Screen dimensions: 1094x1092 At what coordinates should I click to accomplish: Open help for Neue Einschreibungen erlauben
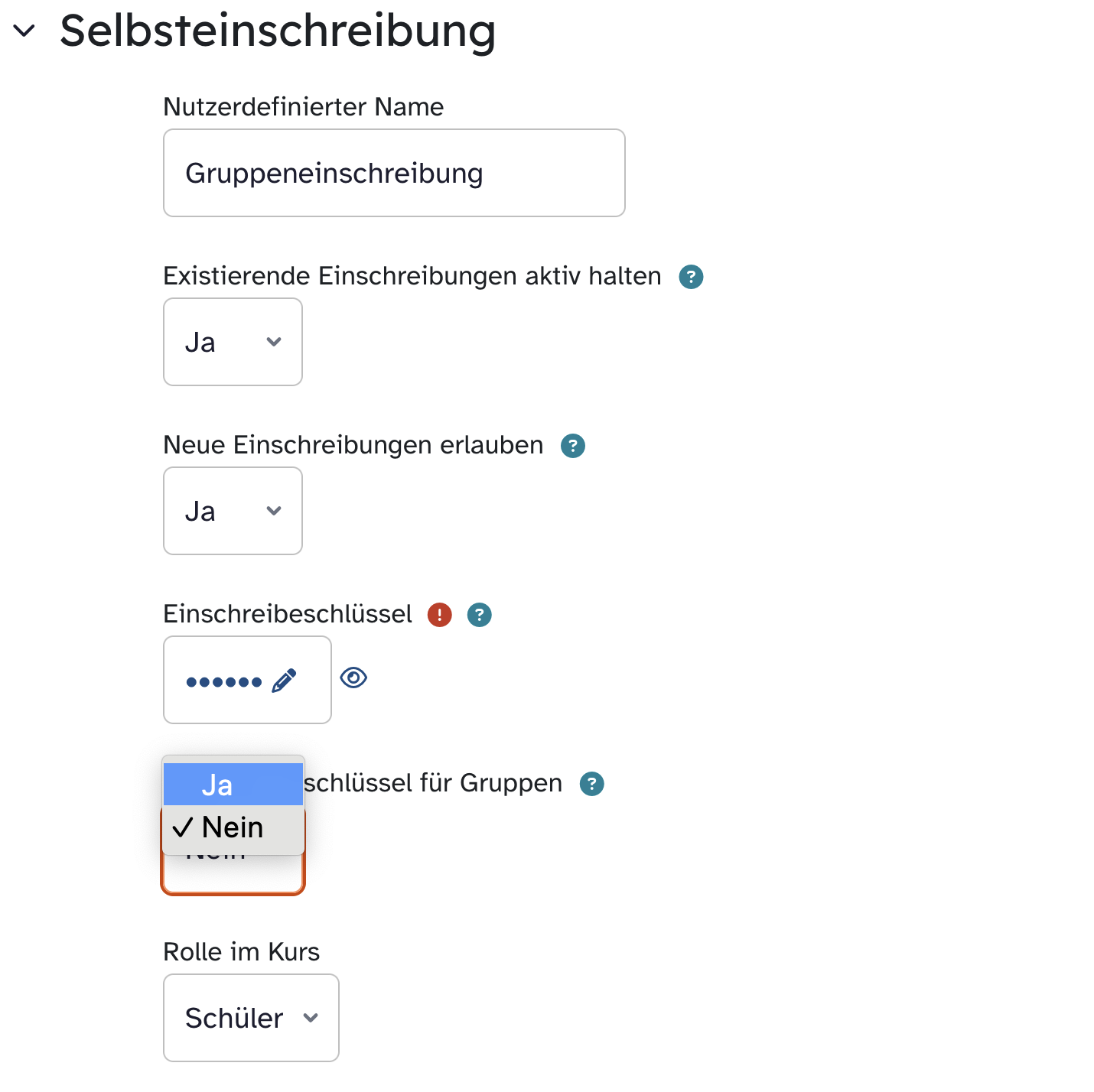coord(573,446)
